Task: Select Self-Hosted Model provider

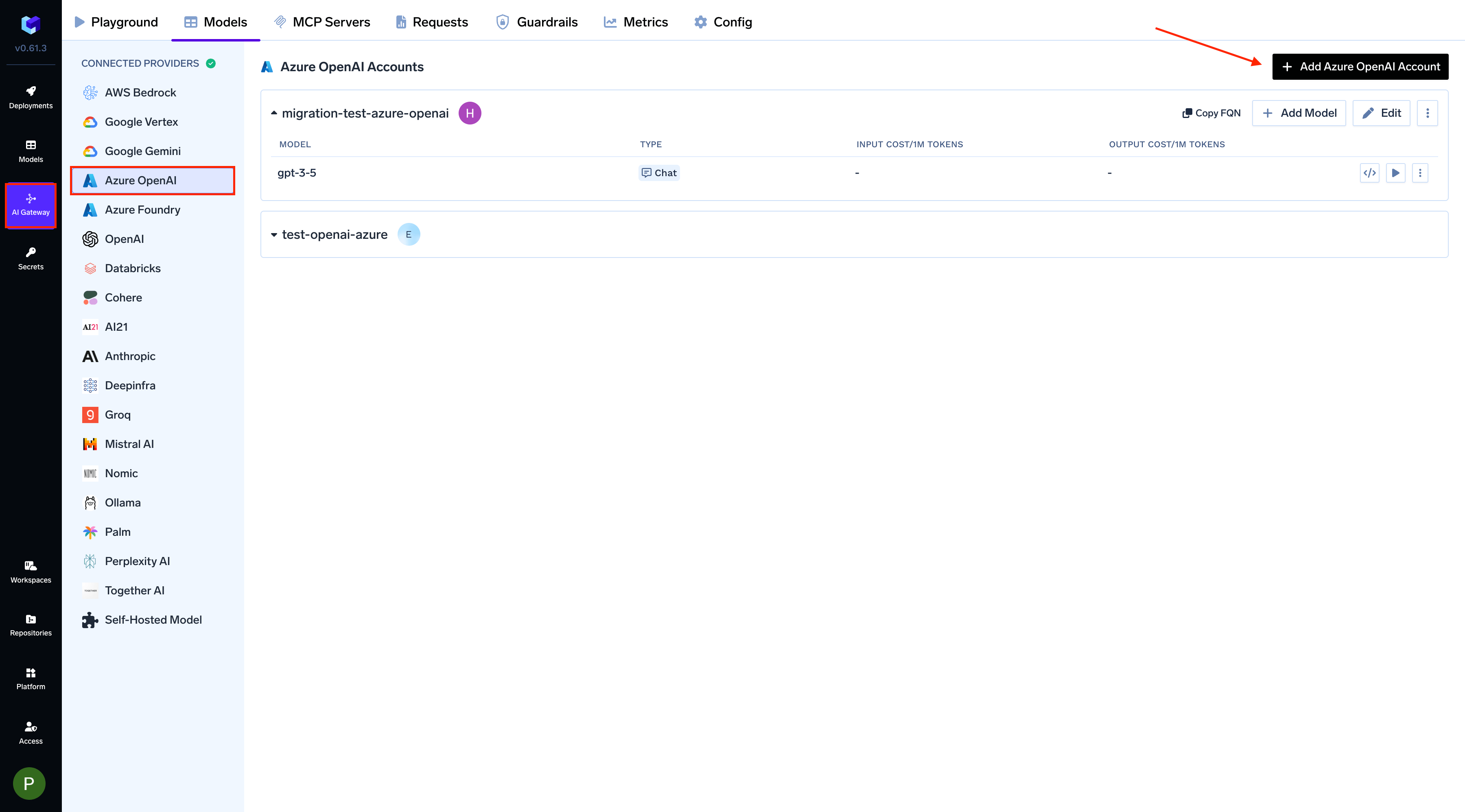Action: [x=153, y=620]
